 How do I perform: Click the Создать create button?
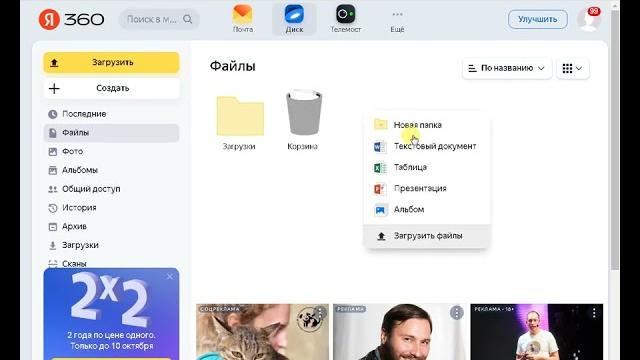pyautogui.click(x=111, y=88)
